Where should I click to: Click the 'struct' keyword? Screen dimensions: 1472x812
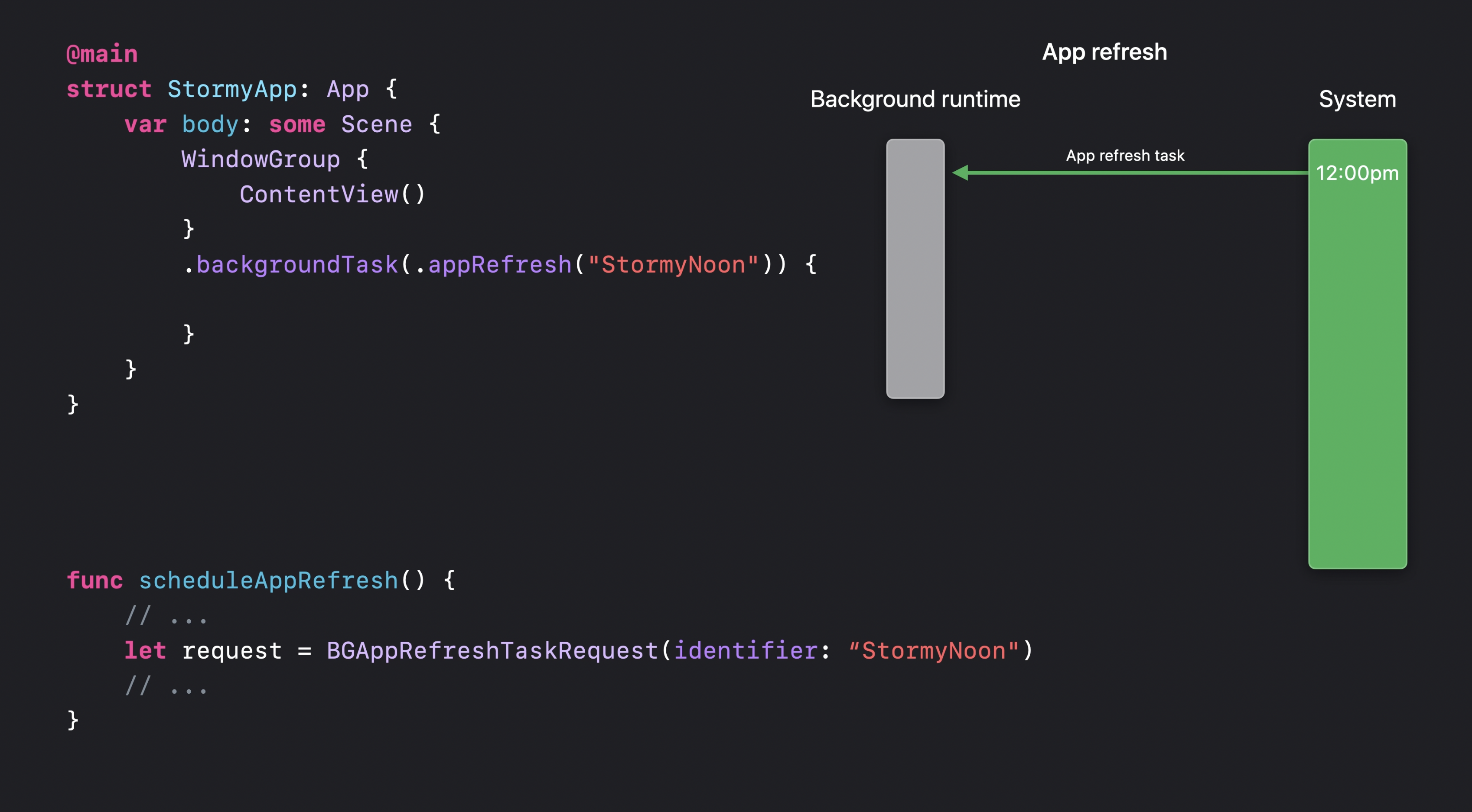click(x=109, y=90)
